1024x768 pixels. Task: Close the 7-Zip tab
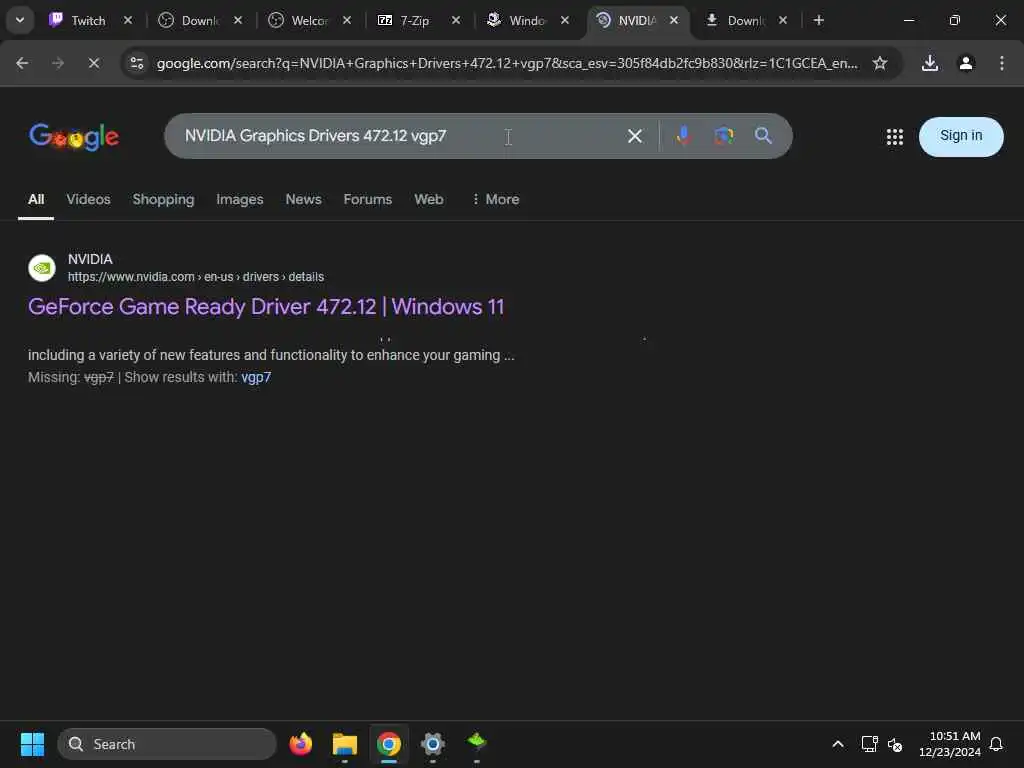pyautogui.click(x=456, y=20)
